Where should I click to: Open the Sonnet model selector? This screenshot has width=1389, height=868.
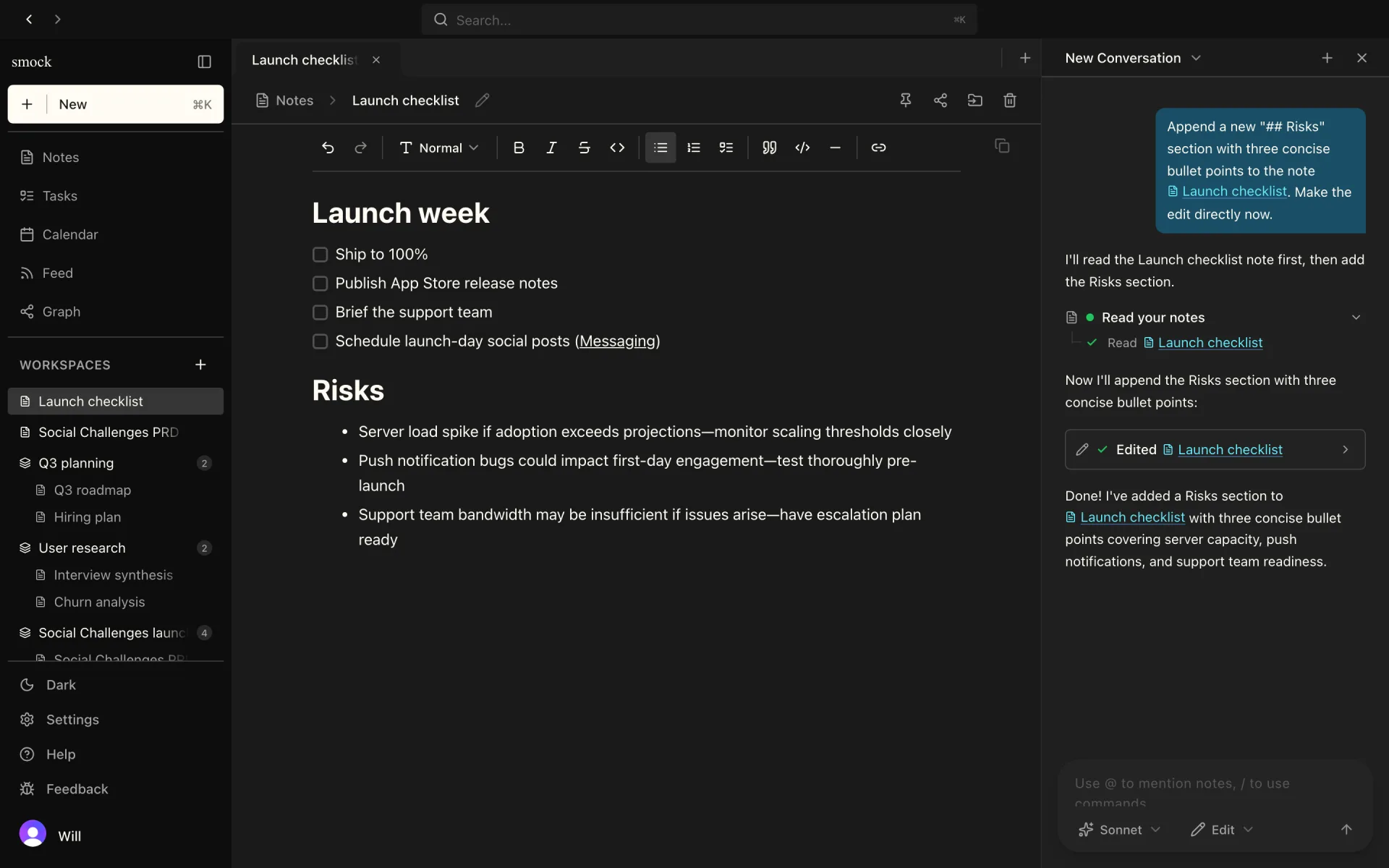click(x=1119, y=830)
